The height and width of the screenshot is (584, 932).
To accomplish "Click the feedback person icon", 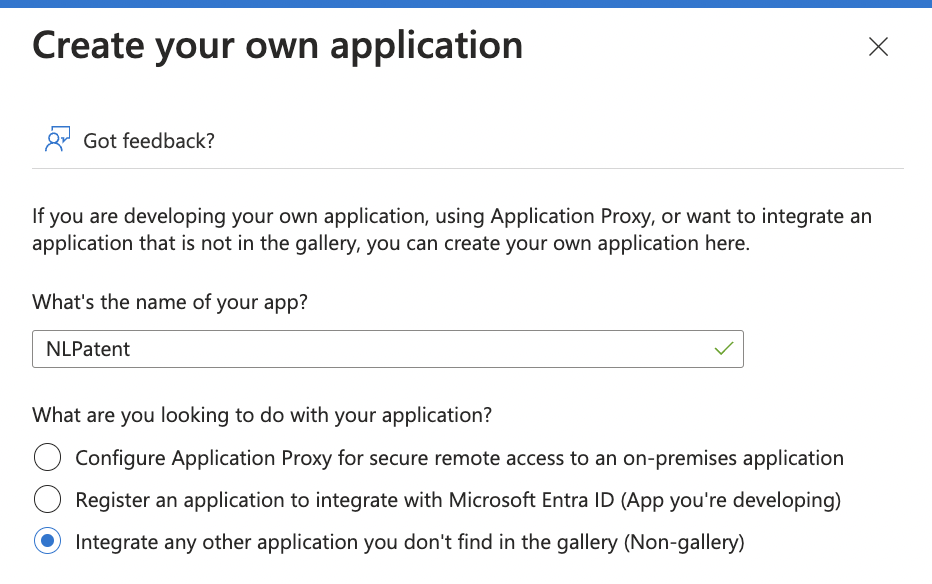I will click(57, 139).
